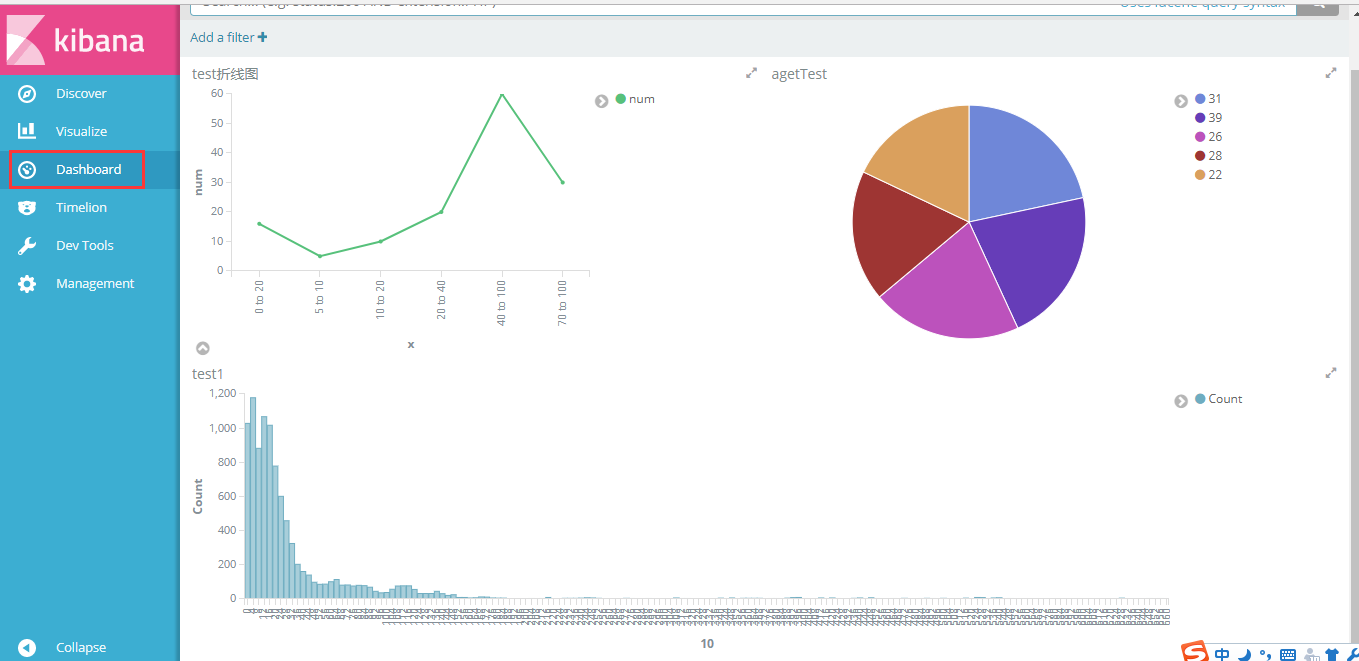Toggle the num legend in line chart

coord(602,101)
